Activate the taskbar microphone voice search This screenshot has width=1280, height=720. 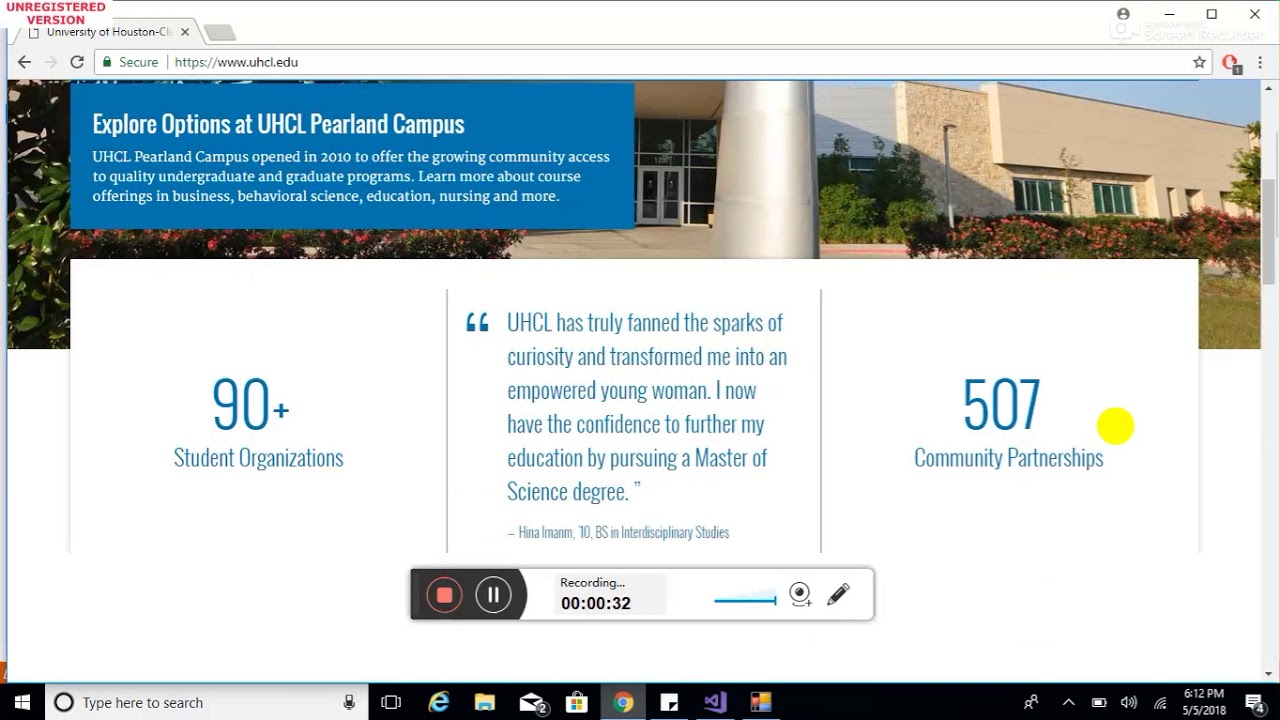pos(349,702)
